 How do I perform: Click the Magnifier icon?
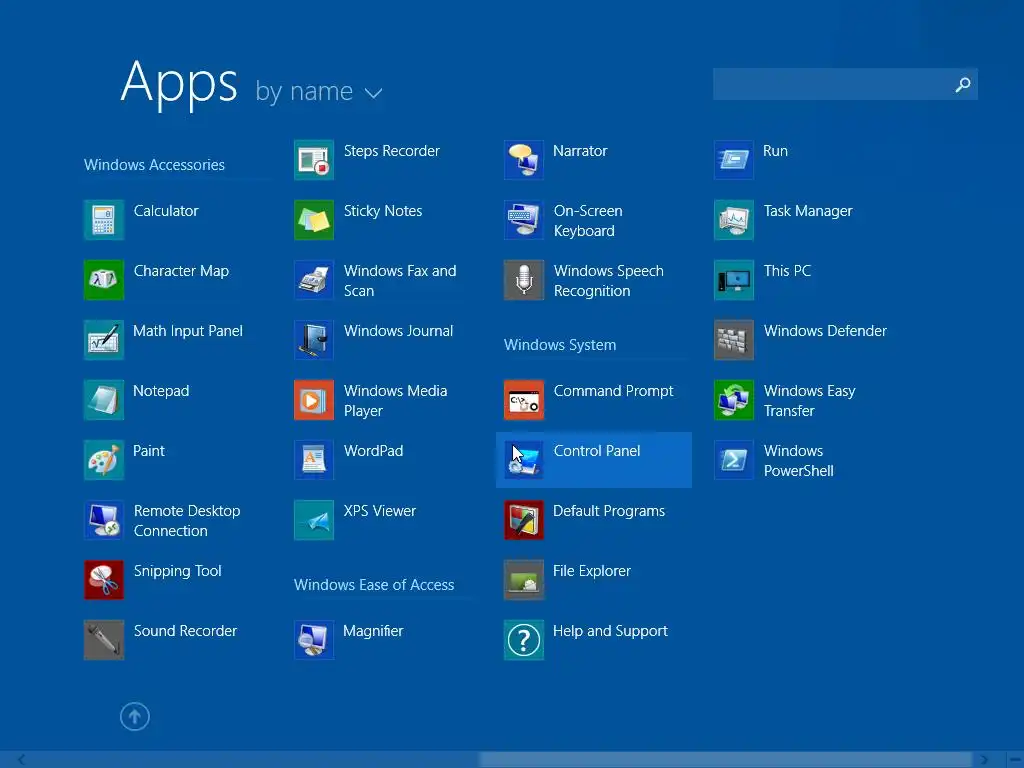coord(314,640)
